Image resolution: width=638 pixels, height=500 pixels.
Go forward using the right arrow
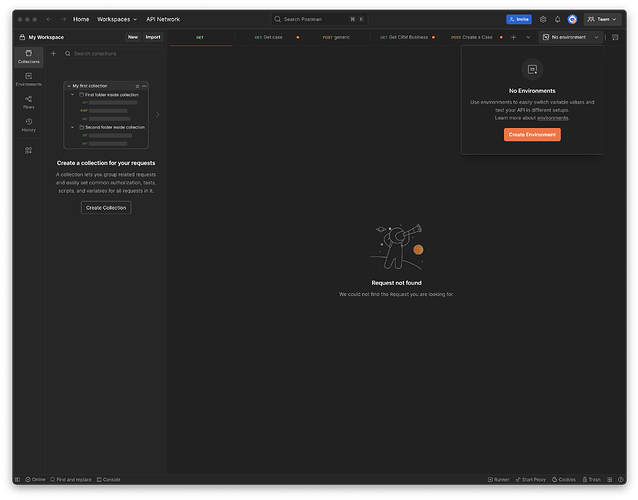pyautogui.click(x=63, y=19)
